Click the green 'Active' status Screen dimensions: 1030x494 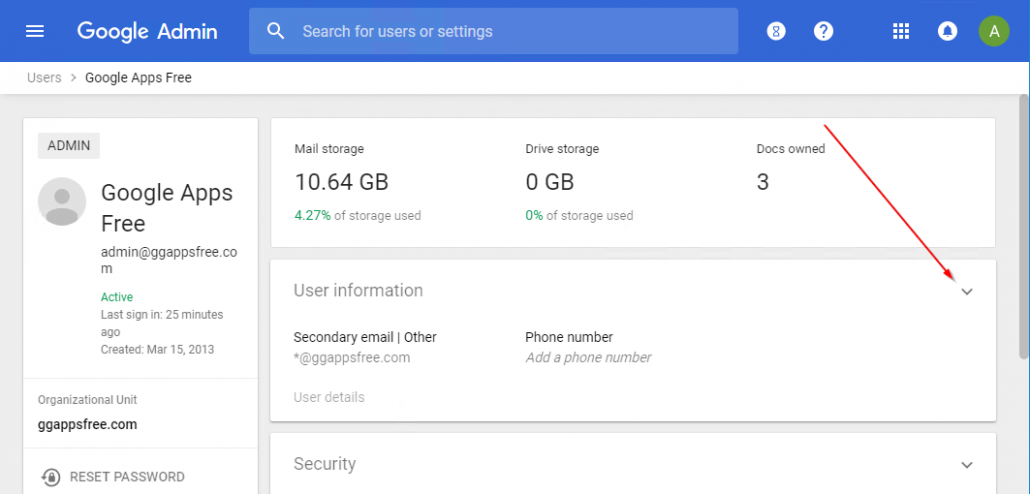(117, 297)
